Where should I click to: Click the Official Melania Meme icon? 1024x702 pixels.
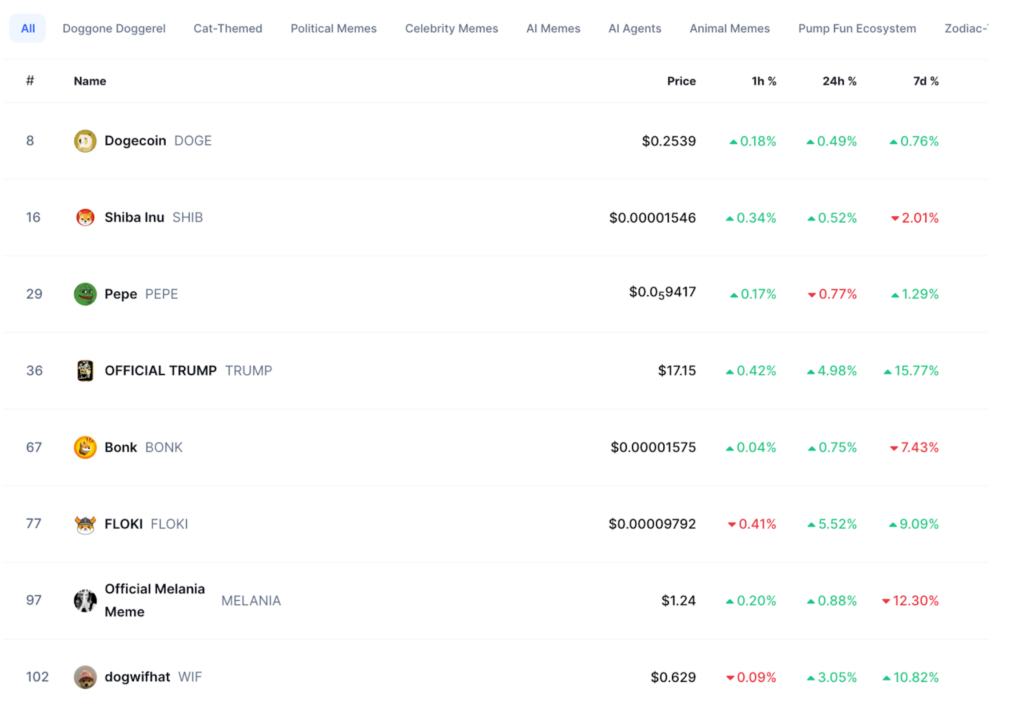[85, 600]
